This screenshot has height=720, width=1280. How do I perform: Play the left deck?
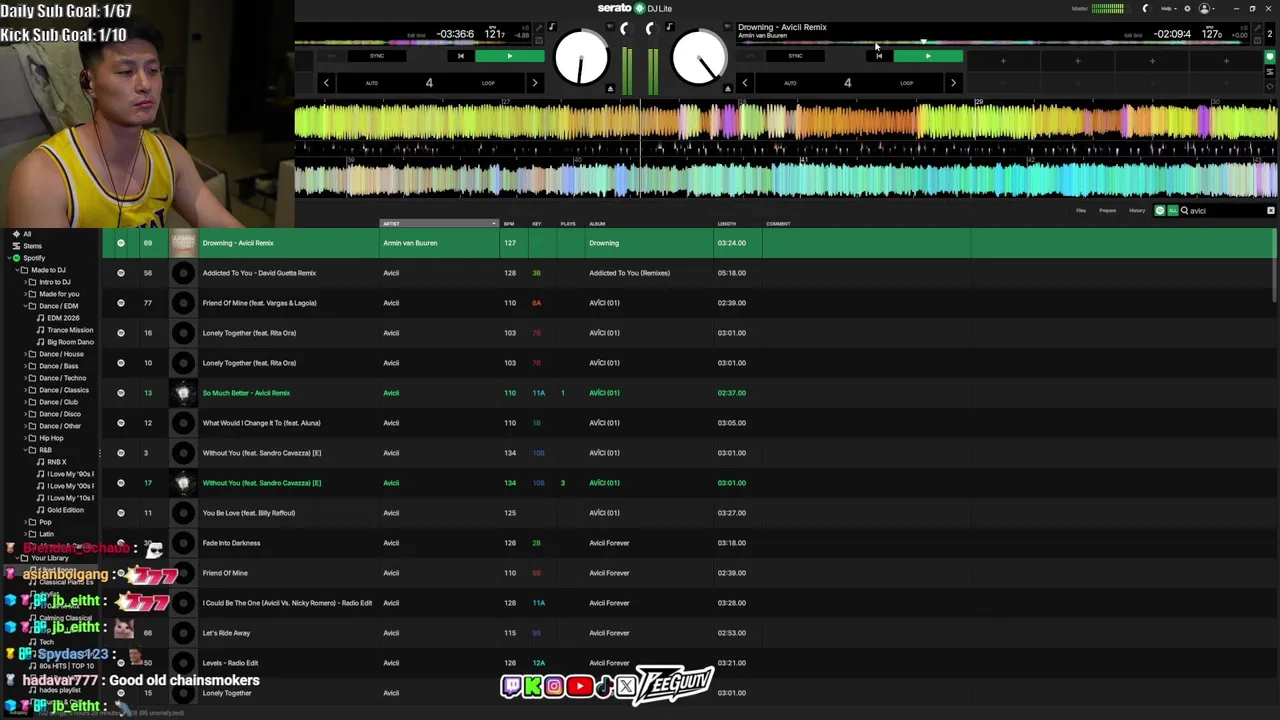pos(509,56)
